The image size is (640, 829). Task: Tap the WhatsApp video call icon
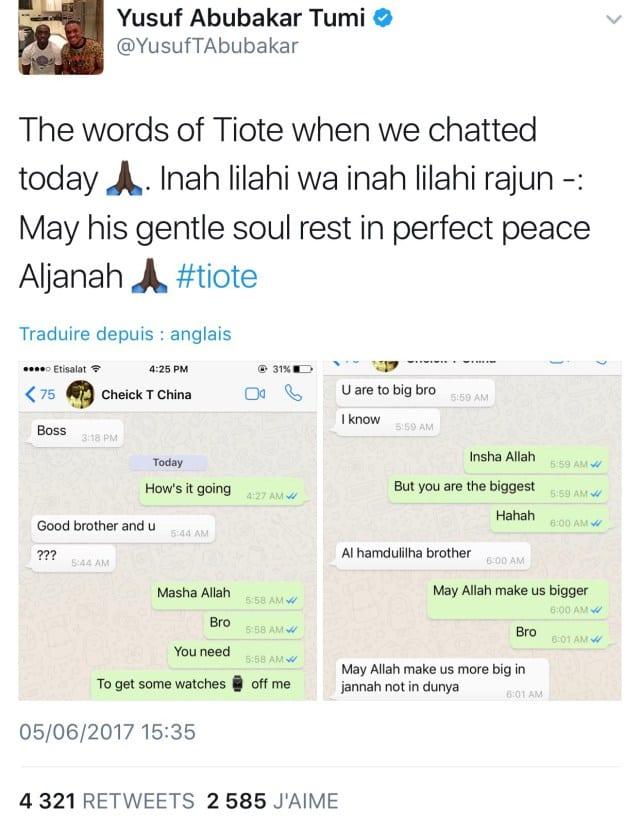tap(255, 394)
